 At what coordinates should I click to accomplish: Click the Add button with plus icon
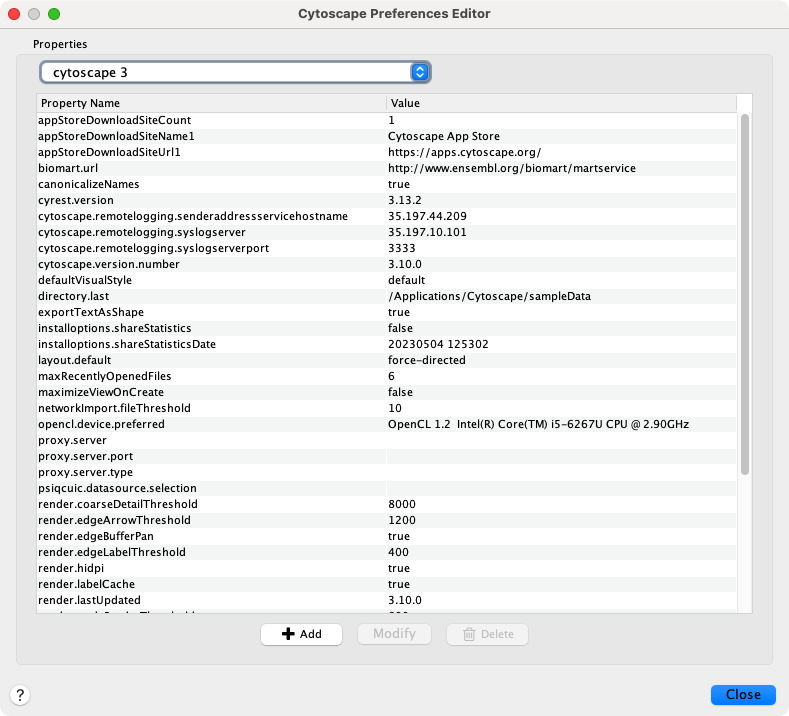click(x=301, y=634)
